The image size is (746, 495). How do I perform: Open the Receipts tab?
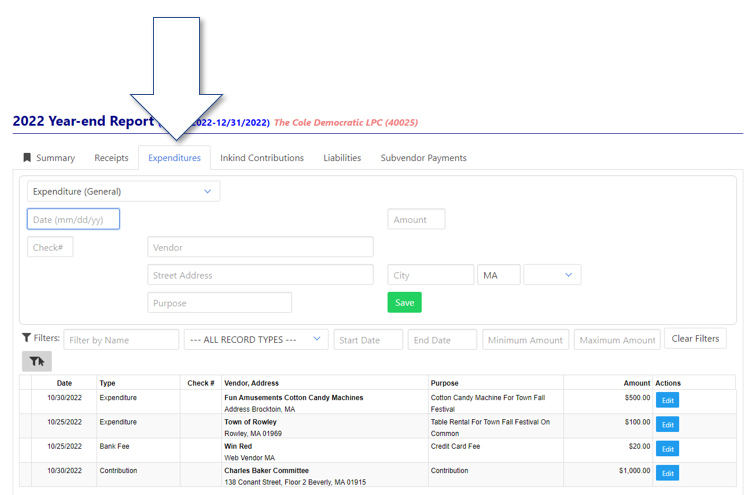click(x=111, y=158)
